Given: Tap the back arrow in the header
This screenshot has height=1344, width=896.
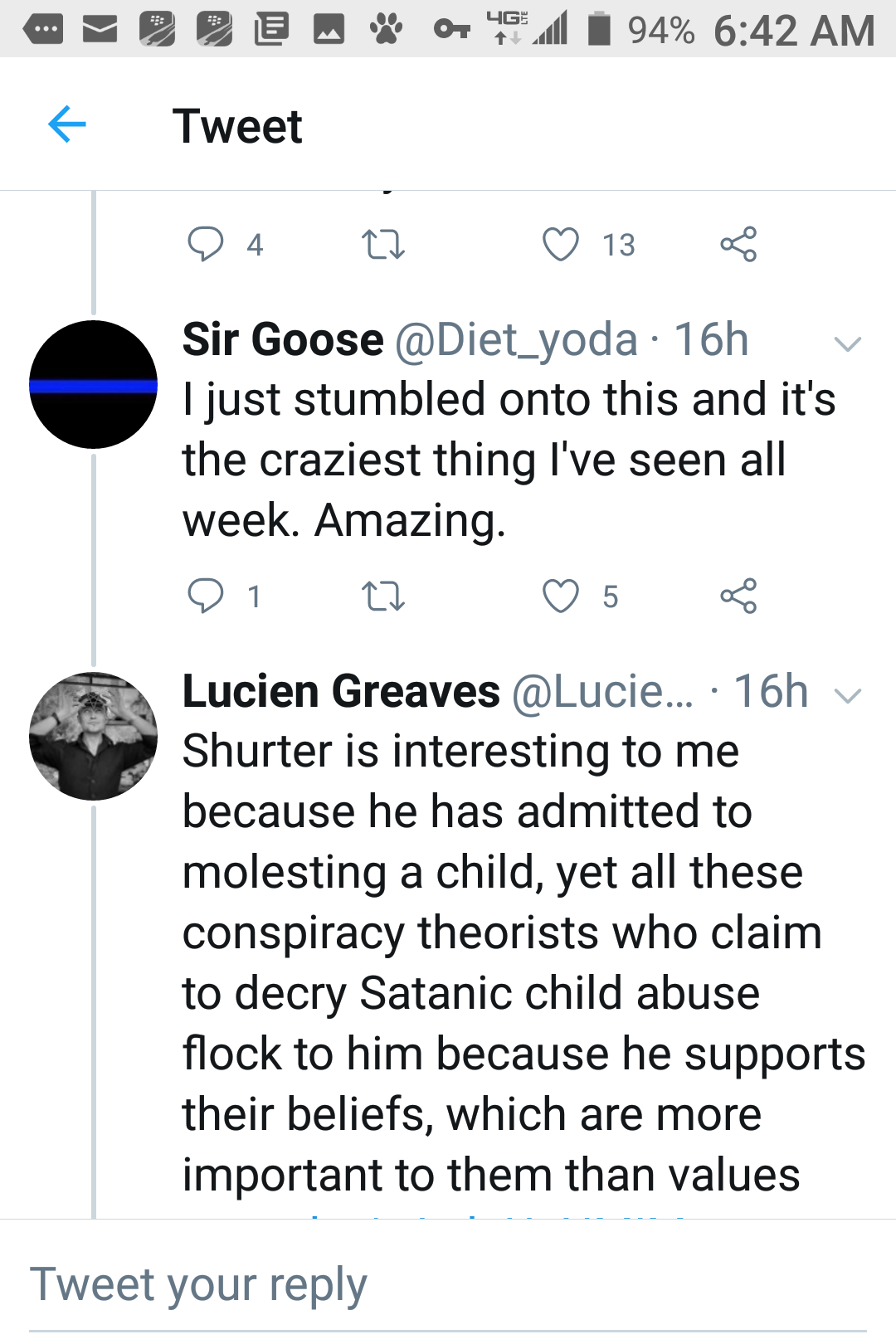Looking at the screenshot, I should pos(67,125).
